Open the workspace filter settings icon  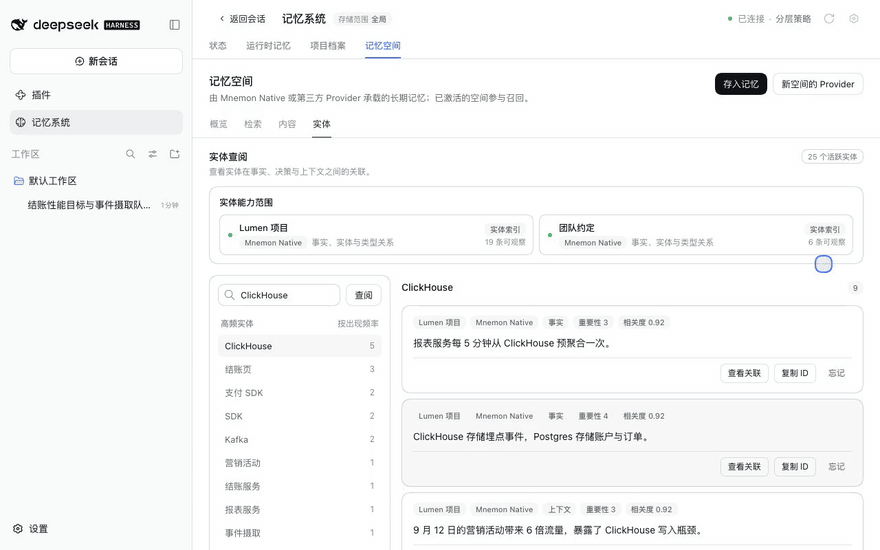click(153, 154)
